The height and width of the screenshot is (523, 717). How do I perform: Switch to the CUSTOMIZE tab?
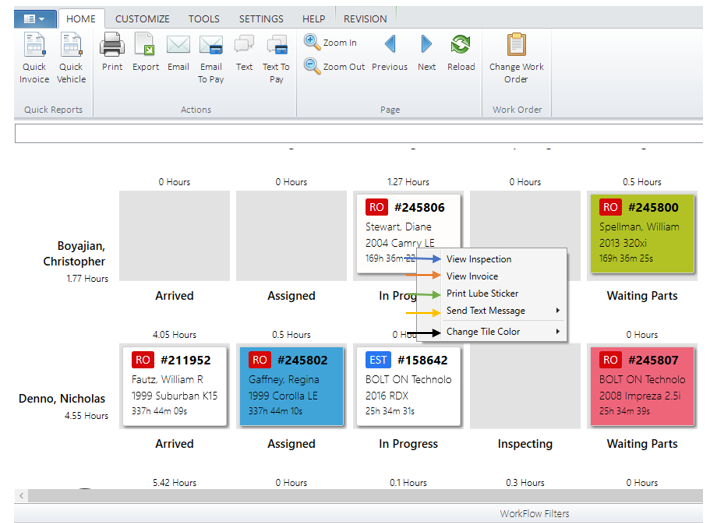point(141,19)
